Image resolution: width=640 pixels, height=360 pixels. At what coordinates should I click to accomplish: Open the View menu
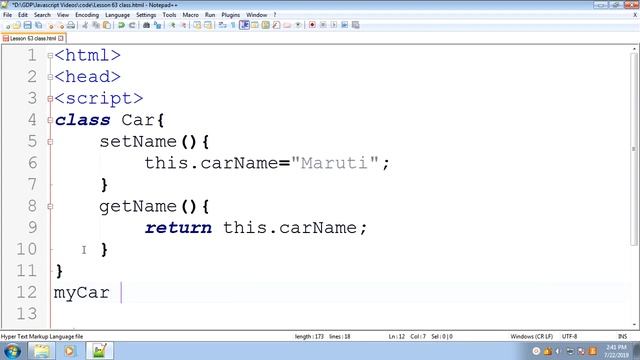tap(62, 15)
